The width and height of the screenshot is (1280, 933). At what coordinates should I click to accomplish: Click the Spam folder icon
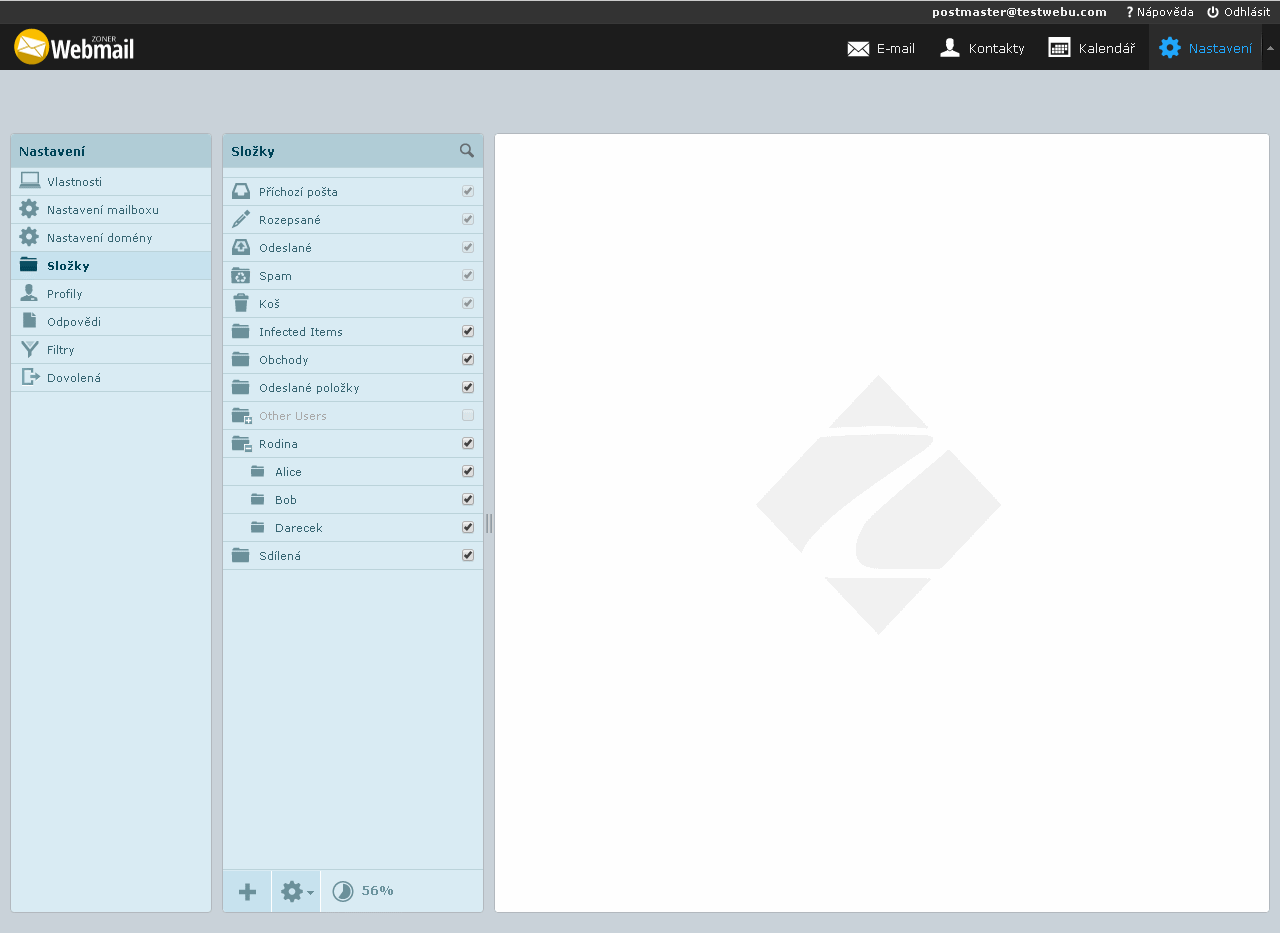(241, 276)
